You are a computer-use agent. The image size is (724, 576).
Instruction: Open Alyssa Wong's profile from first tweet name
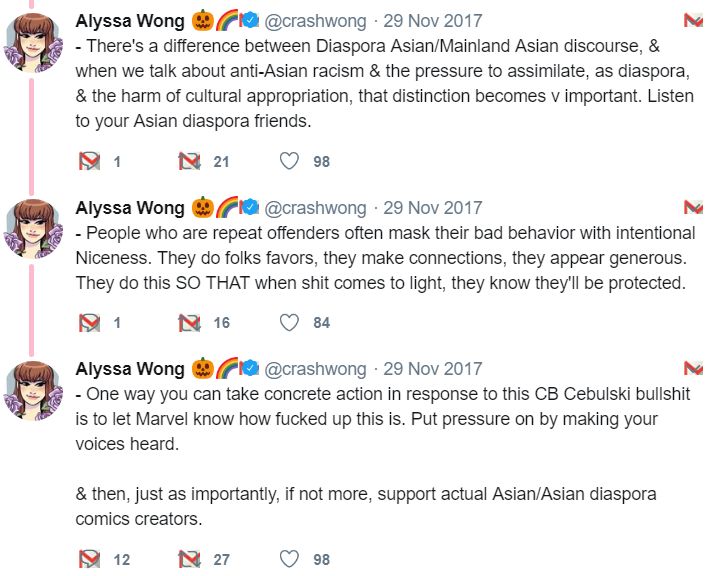(x=130, y=21)
